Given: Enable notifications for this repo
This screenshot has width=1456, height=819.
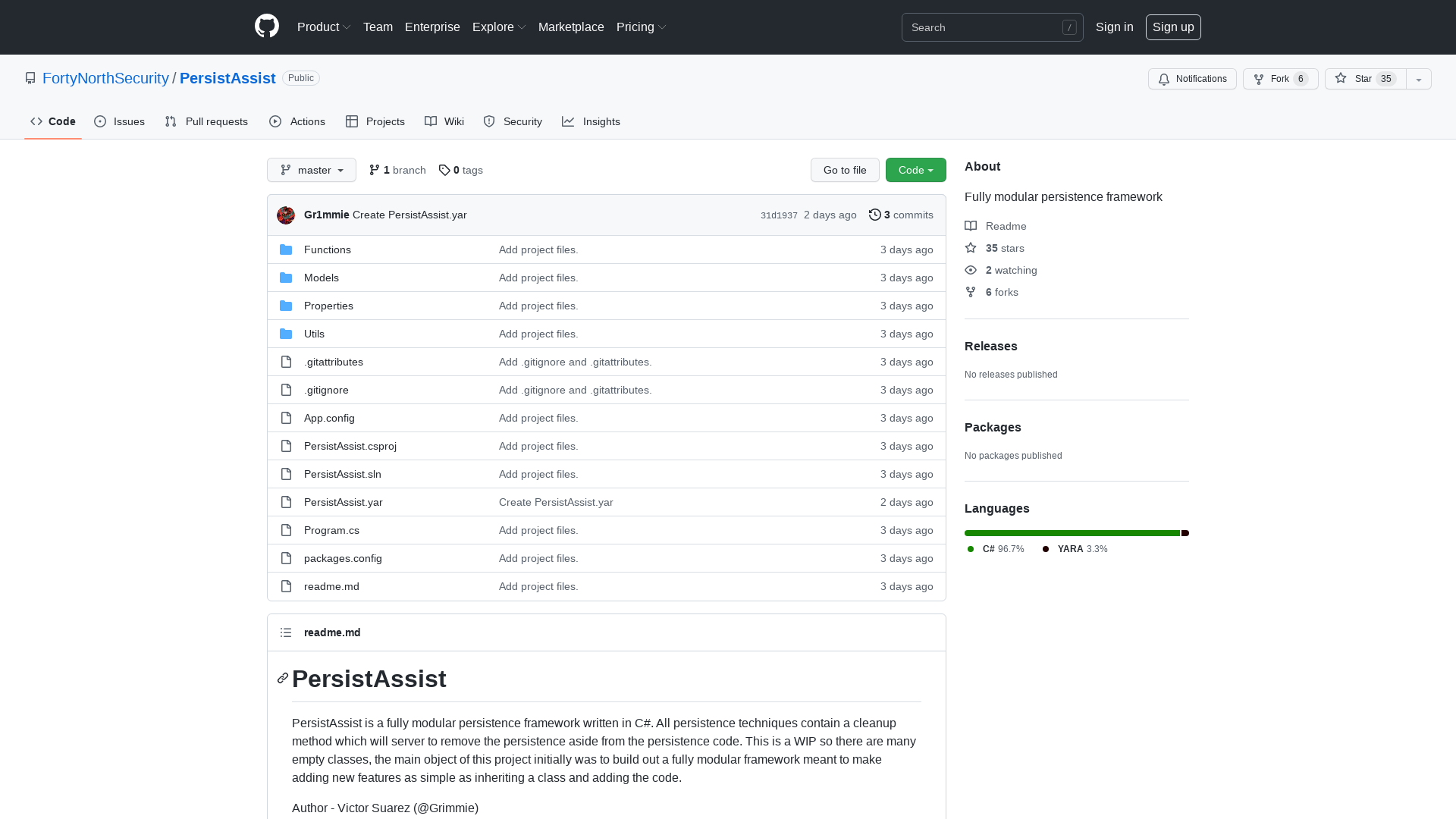Looking at the screenshot, I should coord(1191,79).
